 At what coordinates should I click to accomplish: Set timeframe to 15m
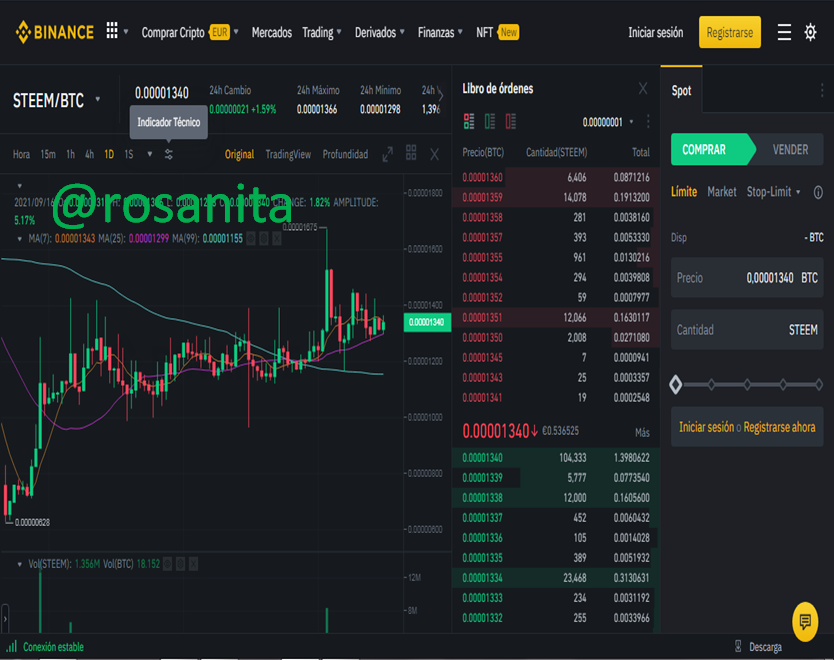click(x=48, y=155)
